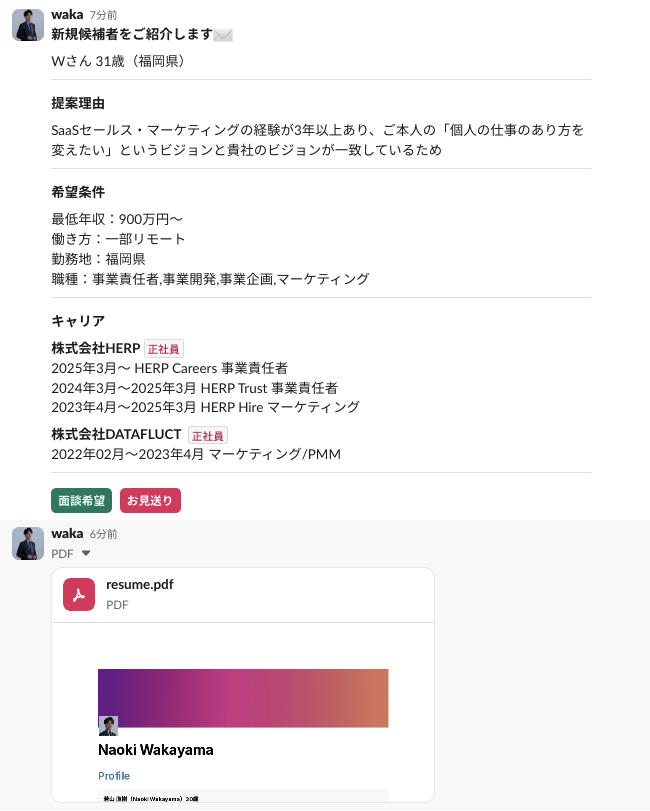650x811 pixels.
Task: Click the Naoki Wakayama heading in preview
Action: (x=156, y=750)
